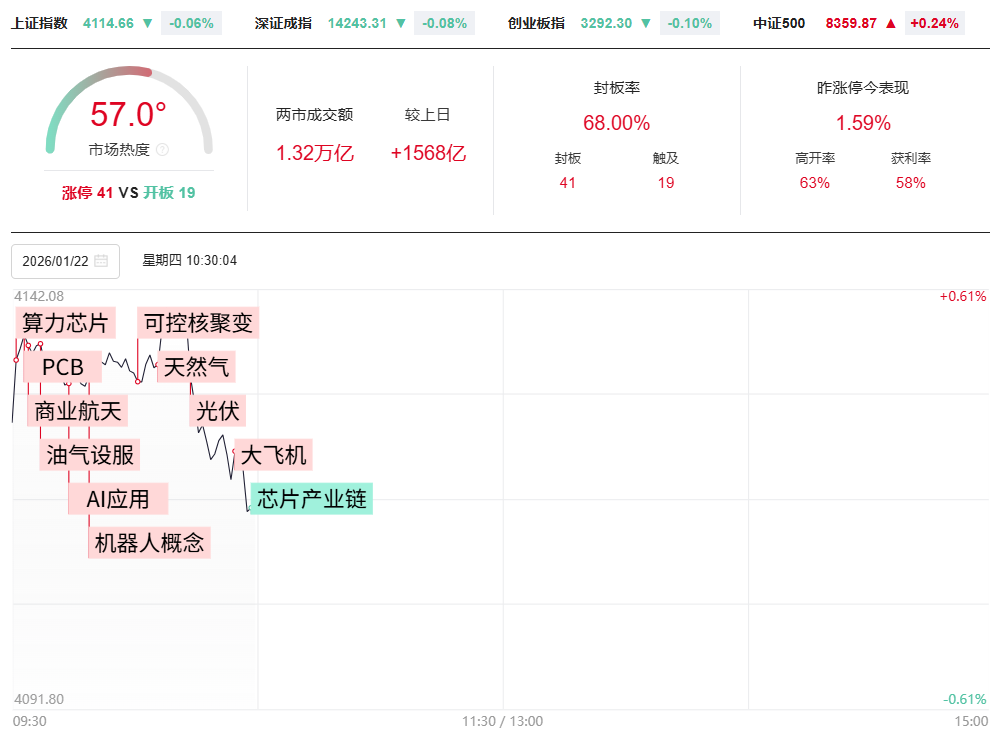1000x737 pixels.
Task: Click the help icon beside 市场热度
Action: coord(163,150)
